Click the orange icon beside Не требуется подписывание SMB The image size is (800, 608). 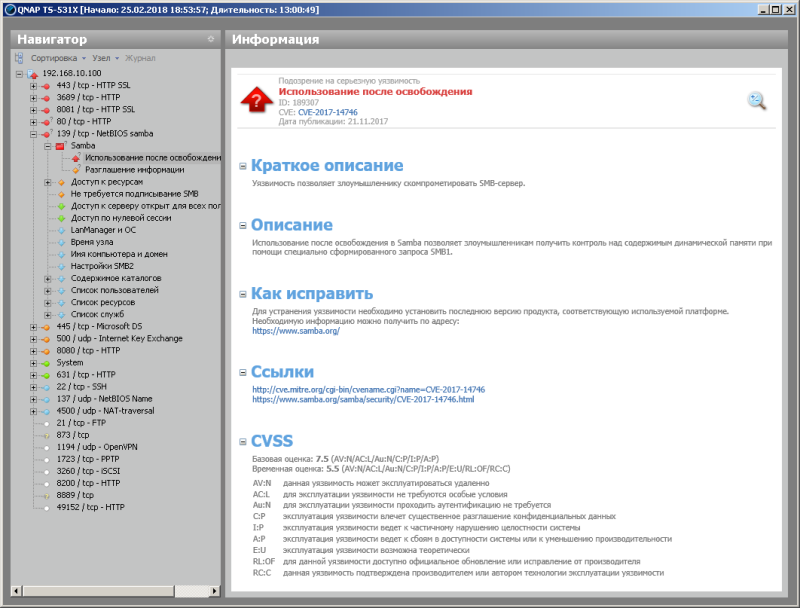61,194
